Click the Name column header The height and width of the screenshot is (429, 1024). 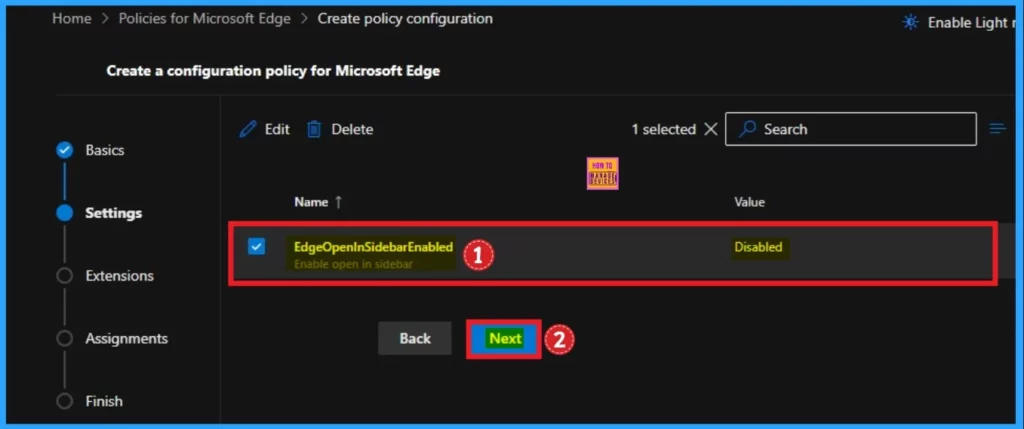click(x=311, y=202)
